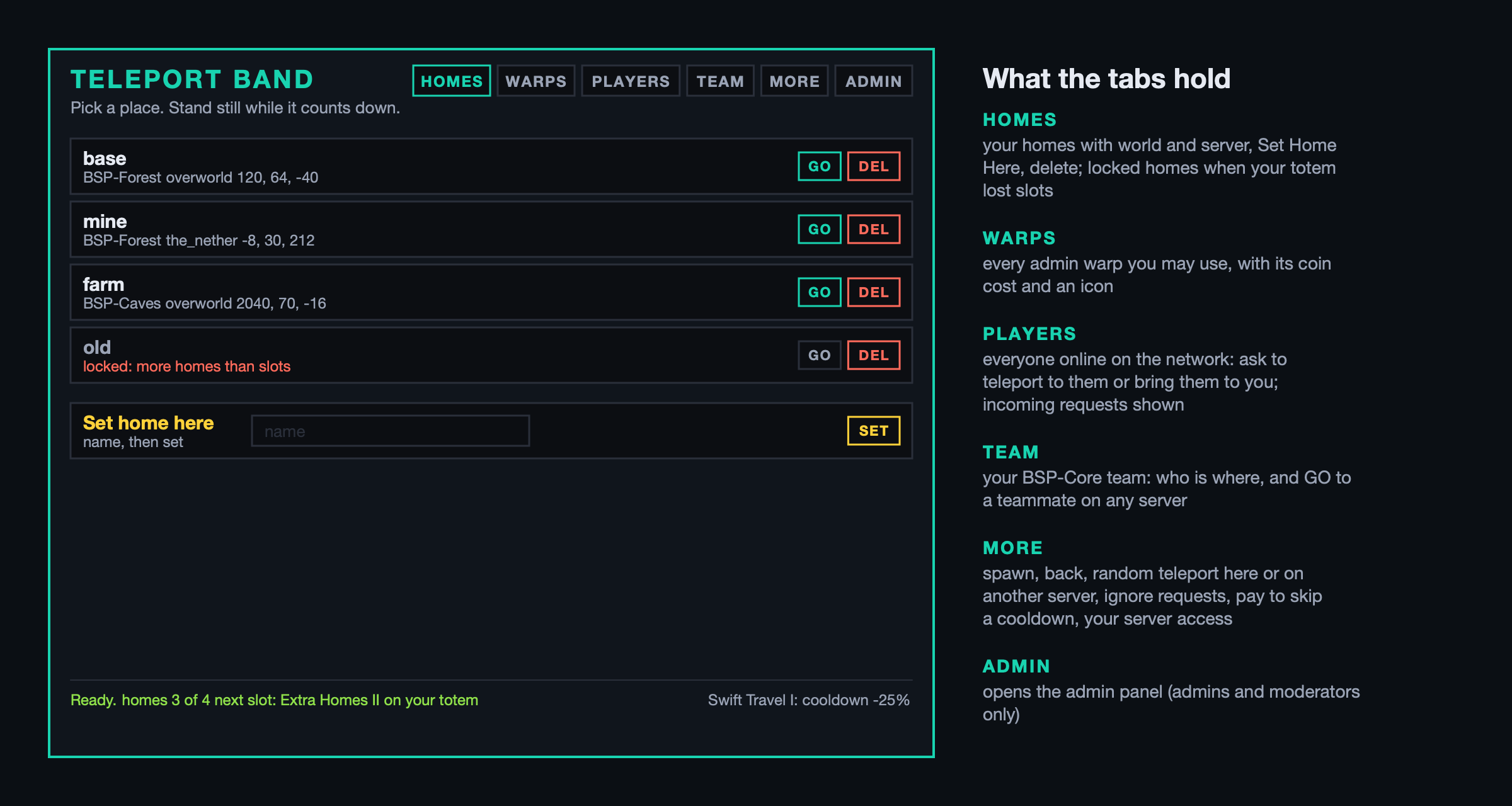Click the 'homes 3 of 4' status text

(166, 700)
